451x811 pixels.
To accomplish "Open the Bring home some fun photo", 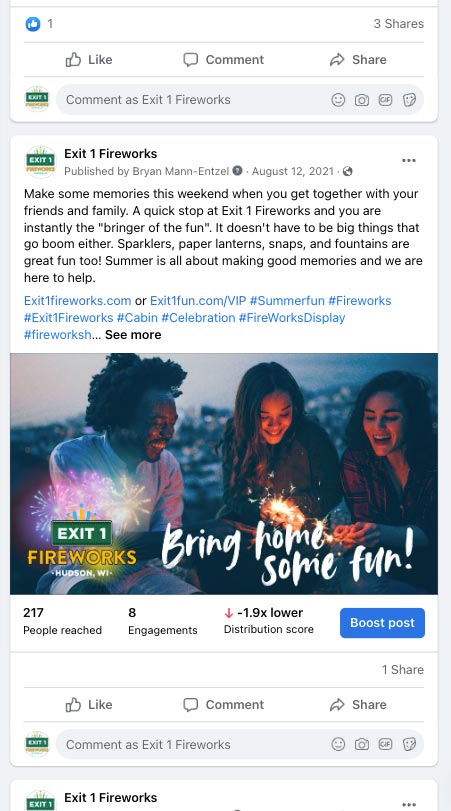I will coord(224,474).
